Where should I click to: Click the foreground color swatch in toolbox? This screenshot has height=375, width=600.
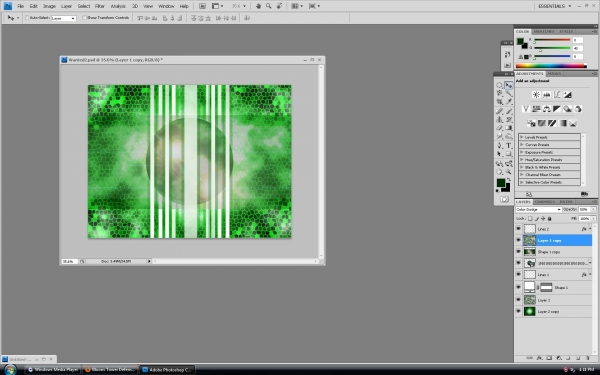(501, 183)
